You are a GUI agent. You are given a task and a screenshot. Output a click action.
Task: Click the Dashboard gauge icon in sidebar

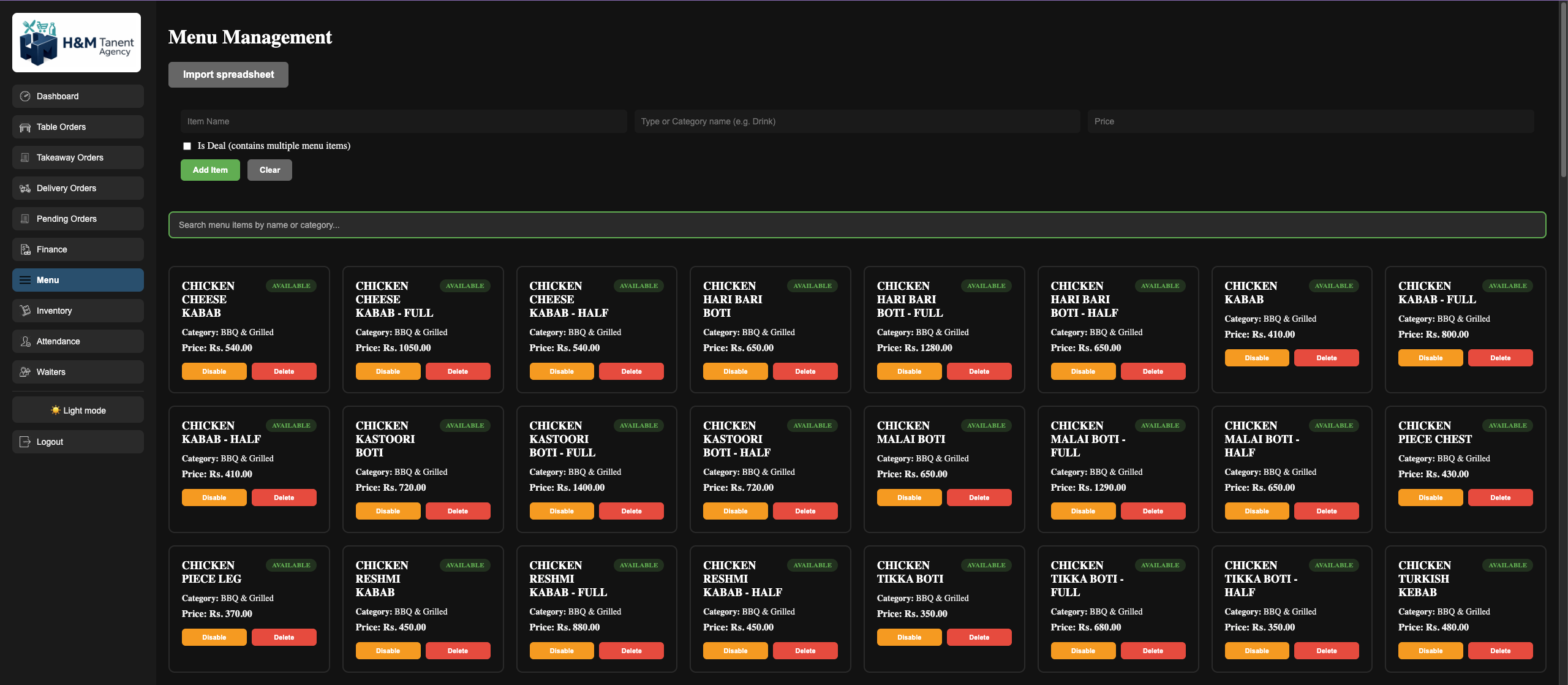pyautogui.click(x=25, y=96)
